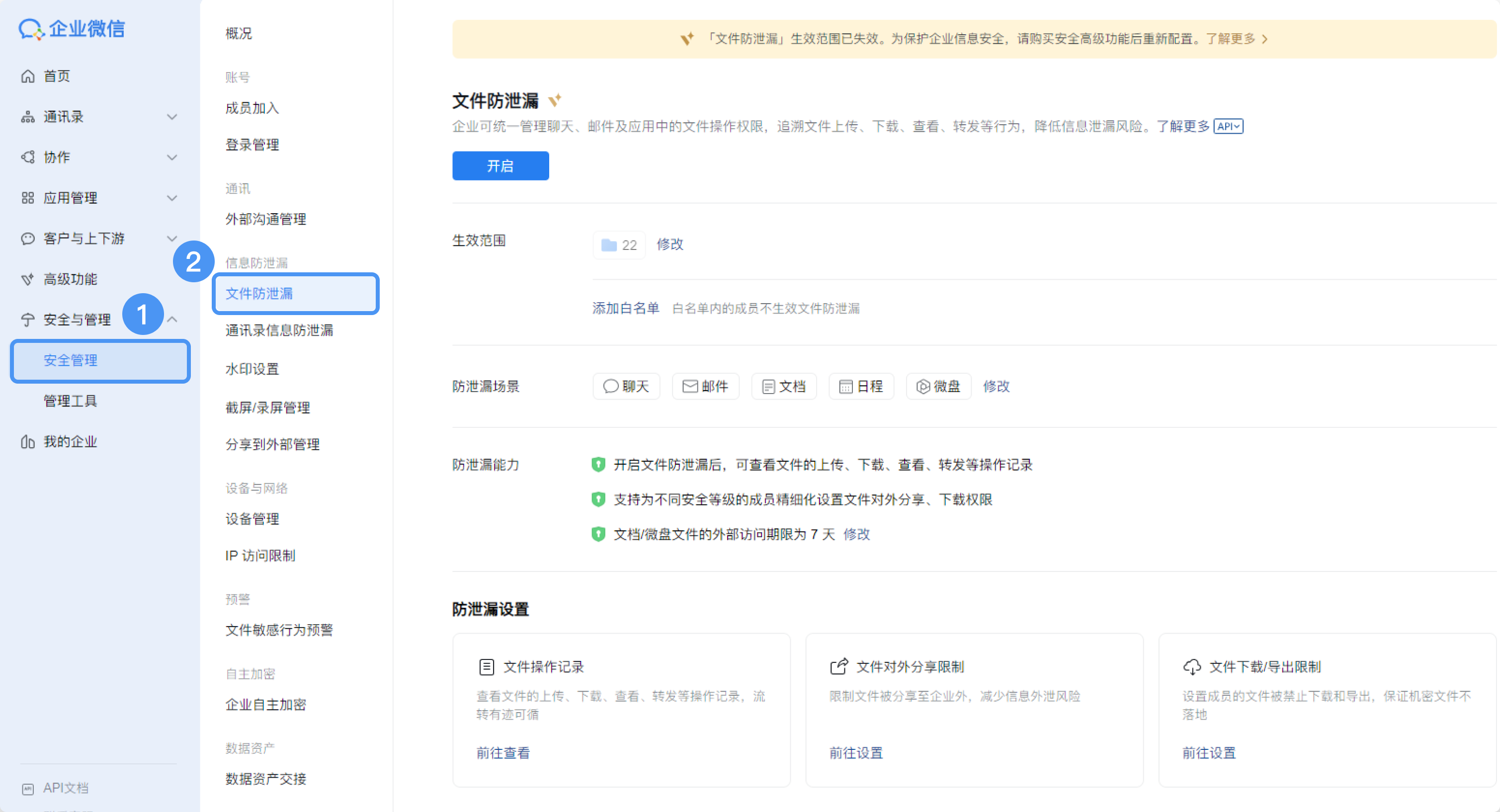Viewport: 1500px width, 812px height.
Task: Click the 通讯录 contacts icon
Action: pyautogui.click(x=27, y=117)
